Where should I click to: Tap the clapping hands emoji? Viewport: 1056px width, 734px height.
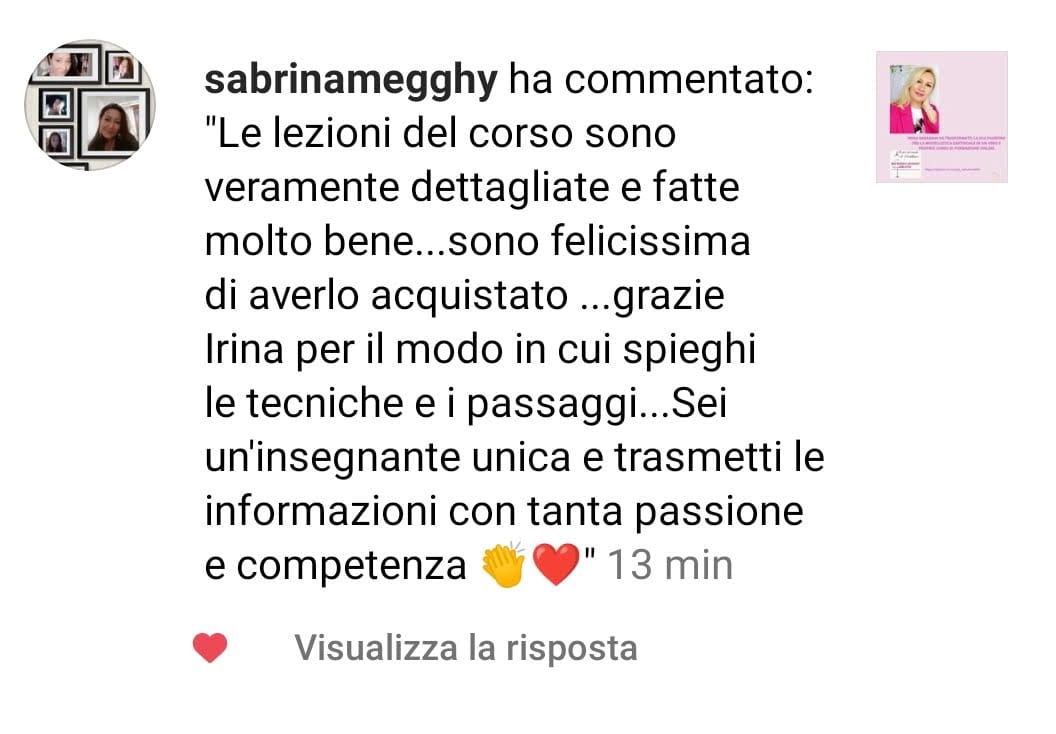(504, 564)
